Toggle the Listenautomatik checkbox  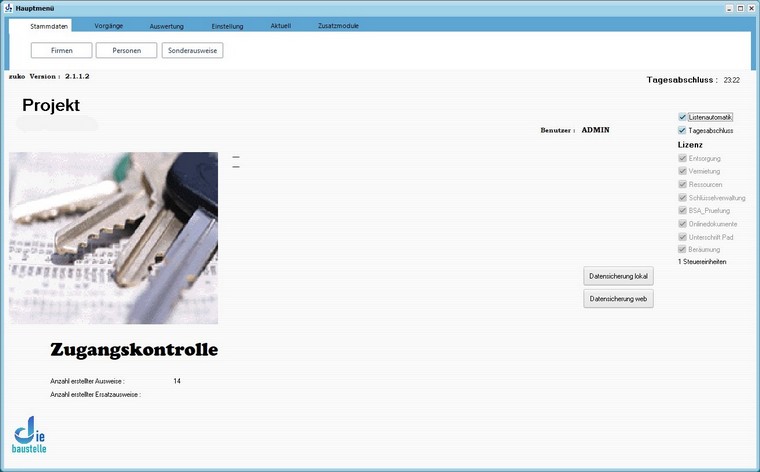click(x=682, y=117)
